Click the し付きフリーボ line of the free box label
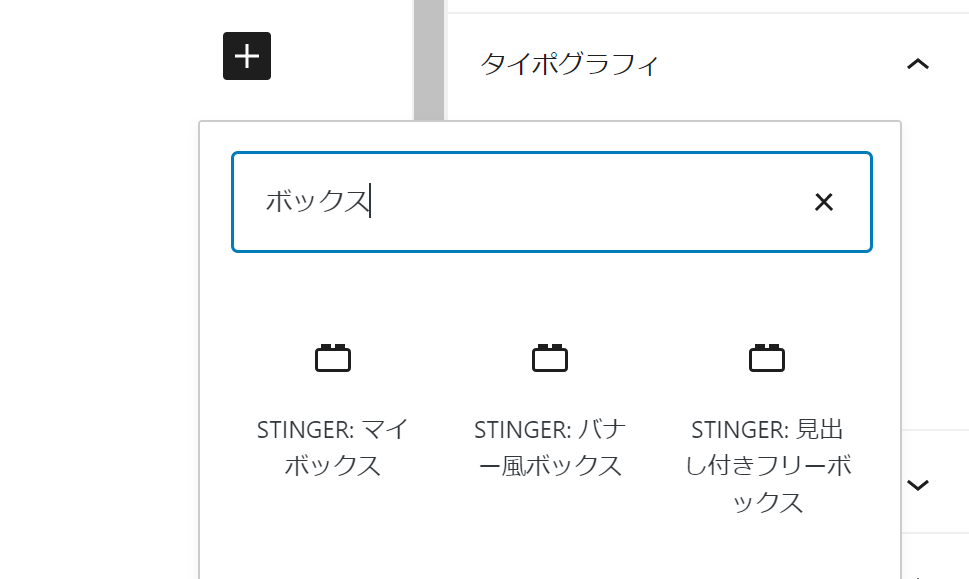The height and width of the screenshot is (579, 969). click(768, 466)
